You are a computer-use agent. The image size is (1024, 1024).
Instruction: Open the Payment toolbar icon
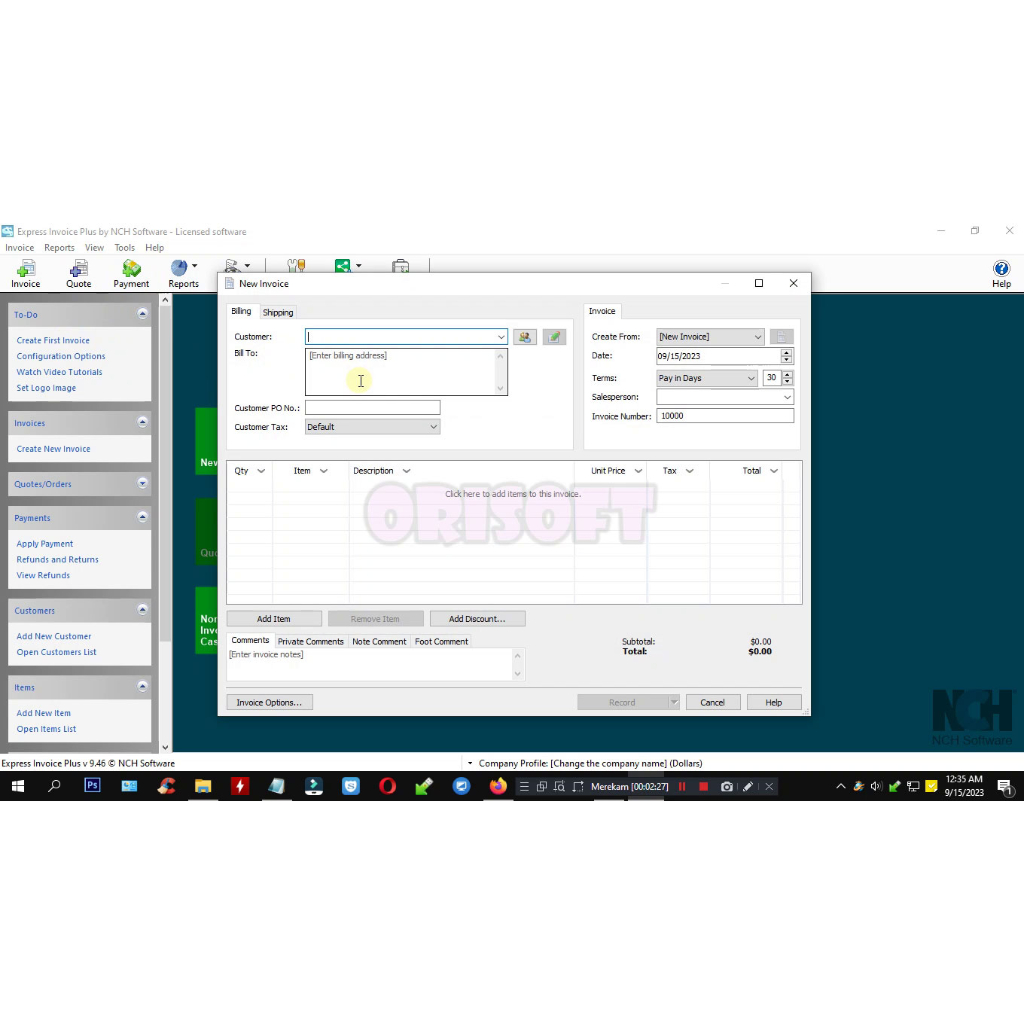[x=131, y=274]
